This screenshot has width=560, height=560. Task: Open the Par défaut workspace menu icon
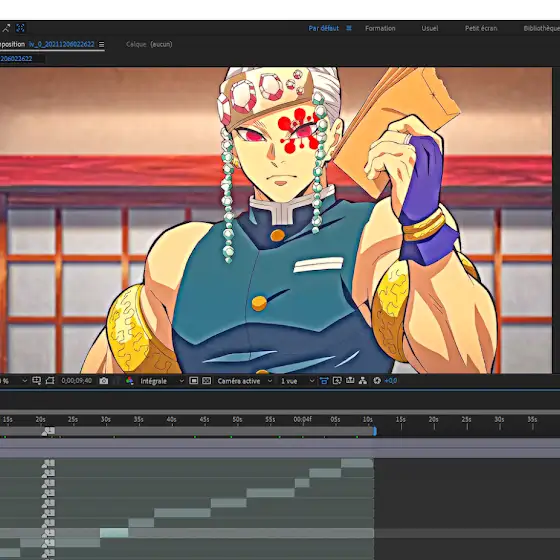pyautogui.click(x=349, y=28)
